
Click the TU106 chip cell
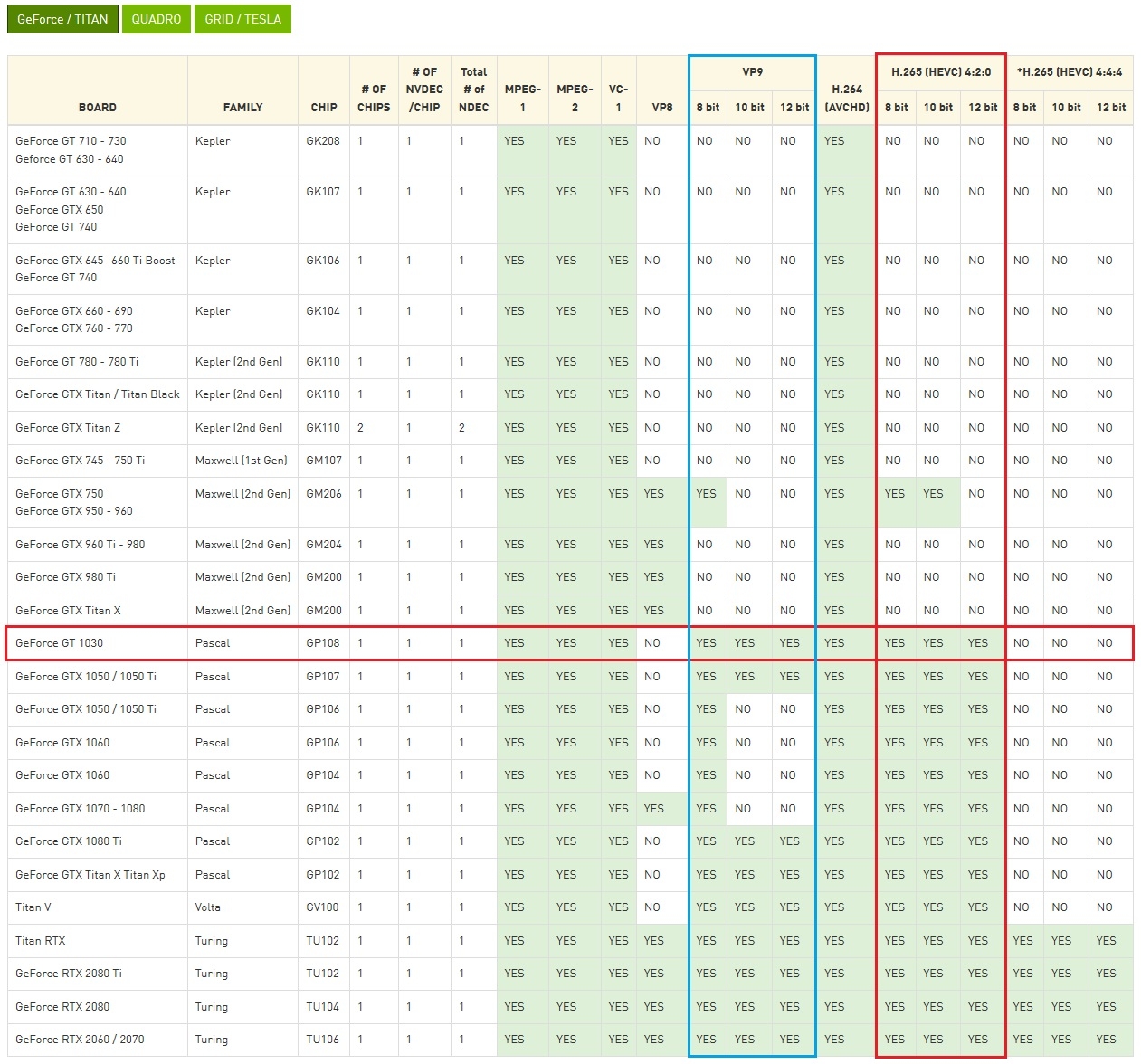(x=324, y=1040)
